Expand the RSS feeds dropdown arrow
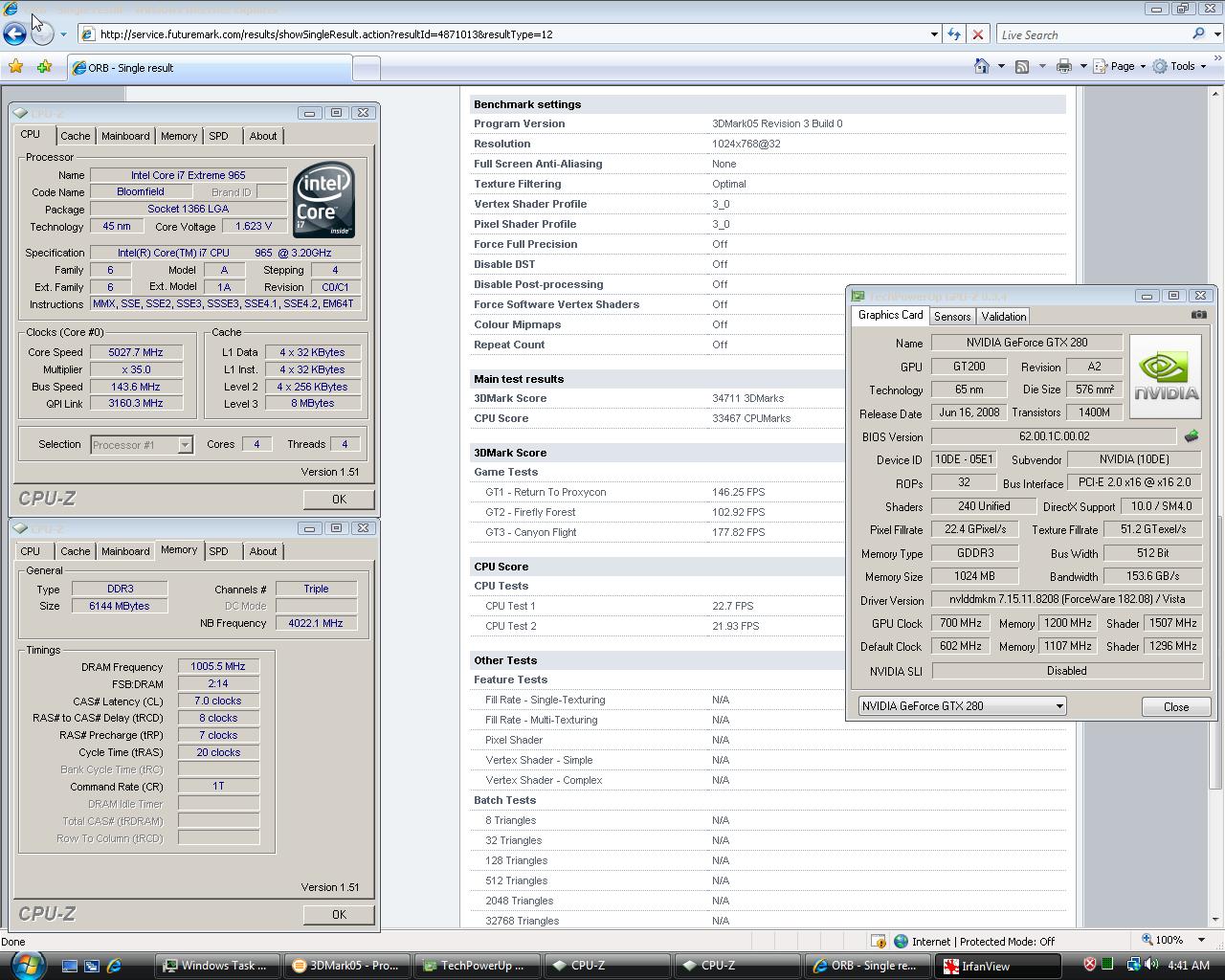1225x980 pixels. tap(1041, 66)
